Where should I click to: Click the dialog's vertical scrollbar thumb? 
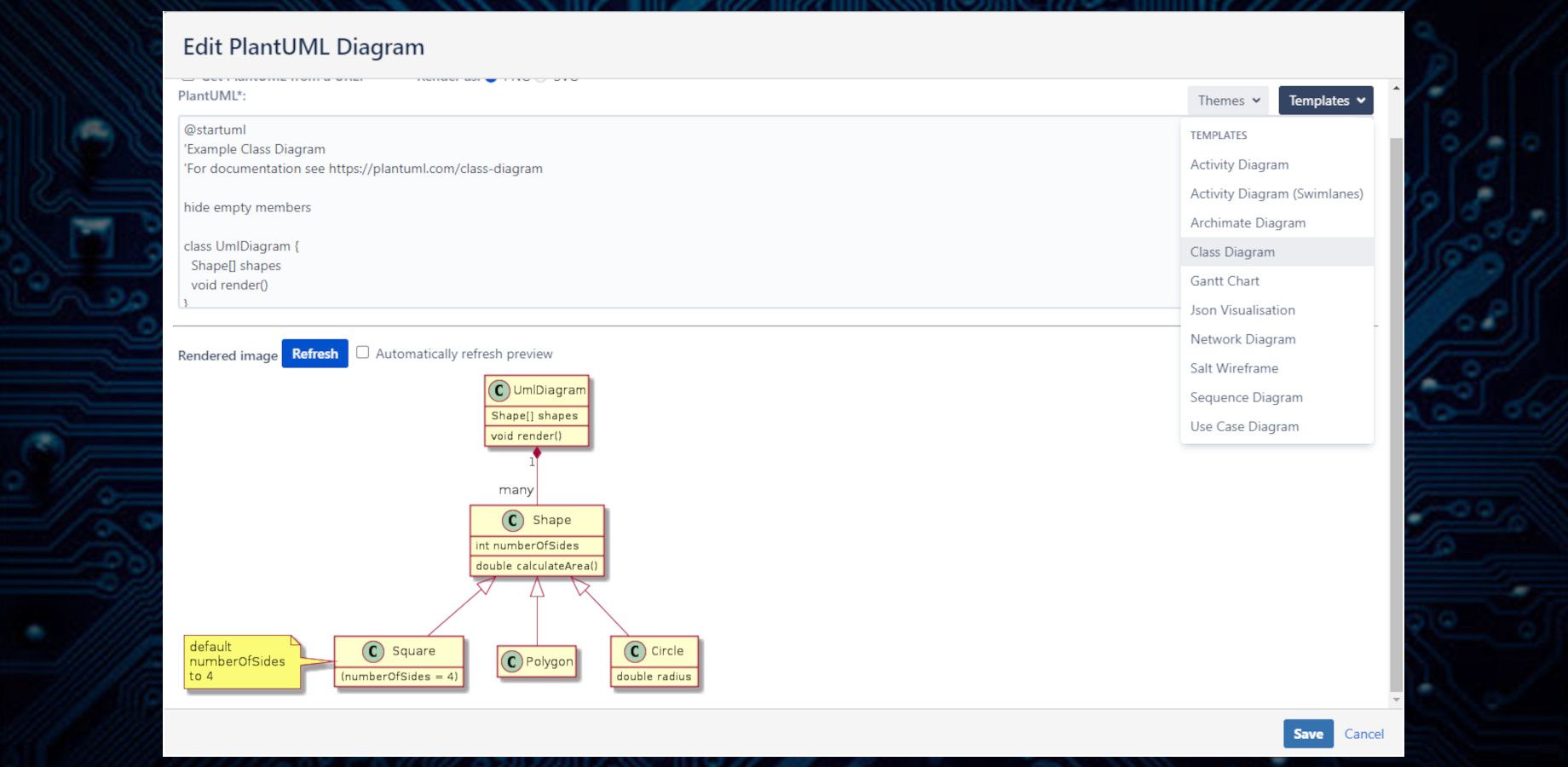click(x=1396, y=413)
